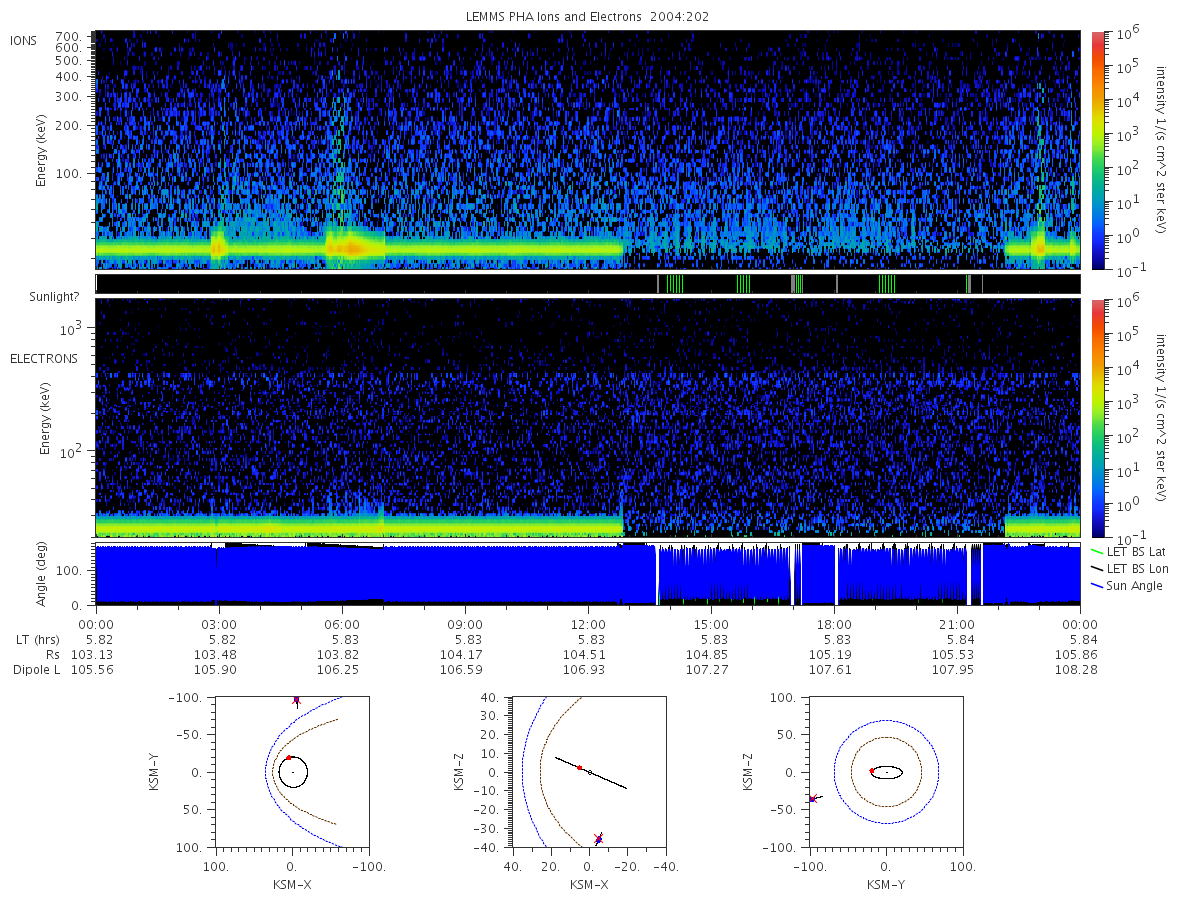Click the Saturn circle in the KSM-X/KSM-Y plot
This screenshot has height=900, width=1200.
(292, 772)
